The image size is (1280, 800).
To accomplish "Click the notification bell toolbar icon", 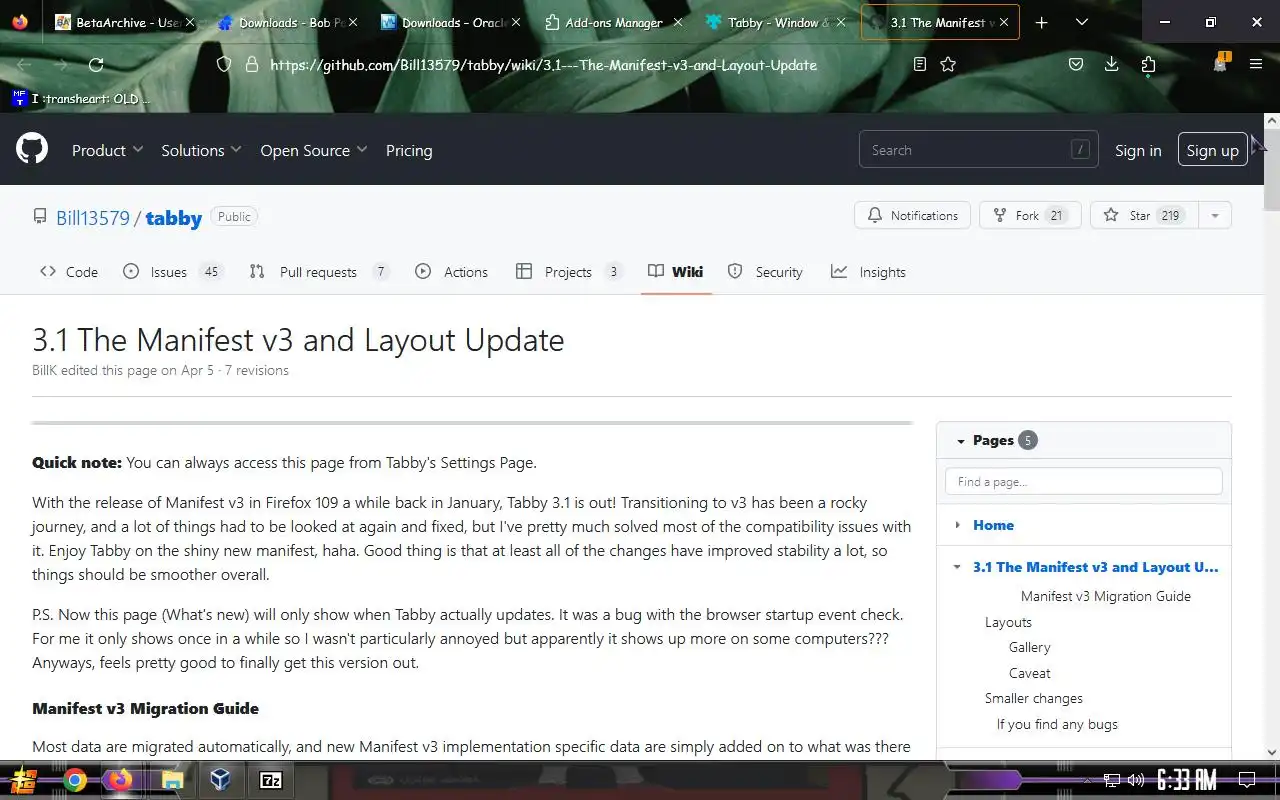I will click(1220, 64).
